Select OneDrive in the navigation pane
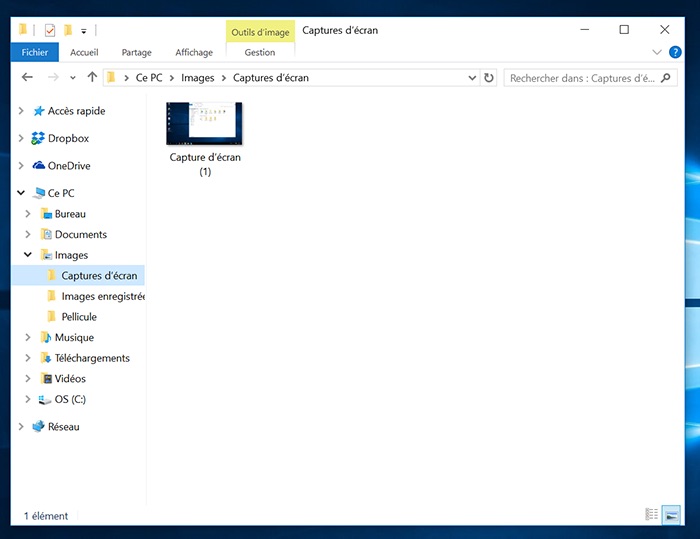The image size is (700, 539). coord(68,166)
